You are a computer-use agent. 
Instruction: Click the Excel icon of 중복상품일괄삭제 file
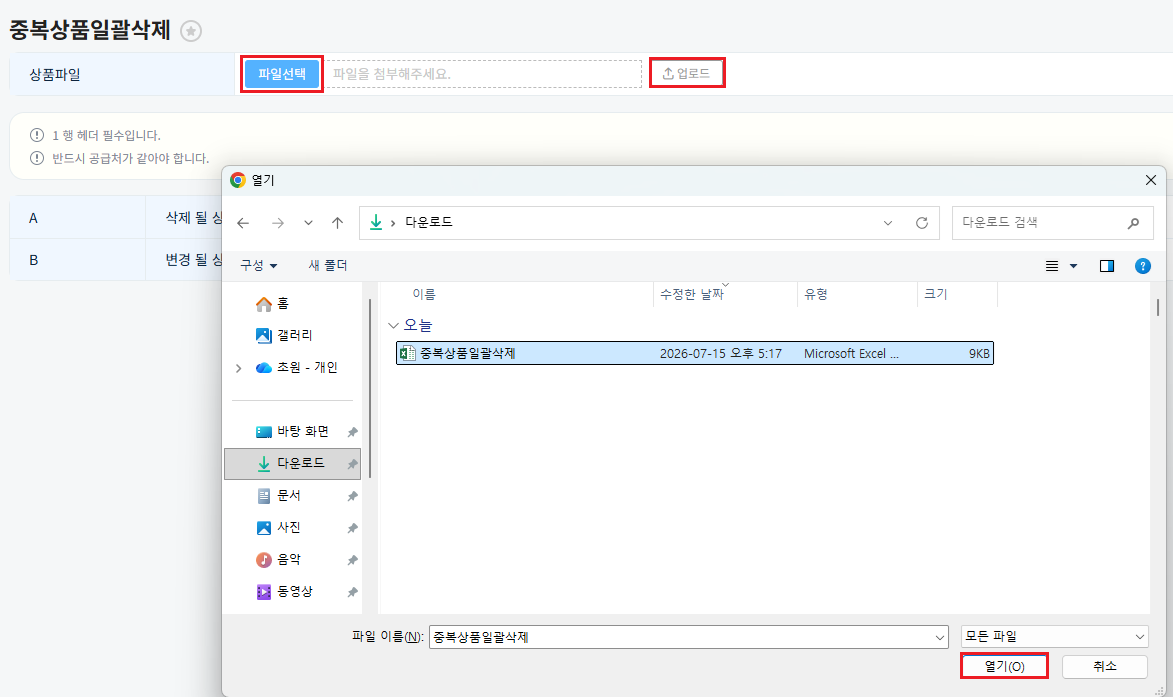click(408, 354)
